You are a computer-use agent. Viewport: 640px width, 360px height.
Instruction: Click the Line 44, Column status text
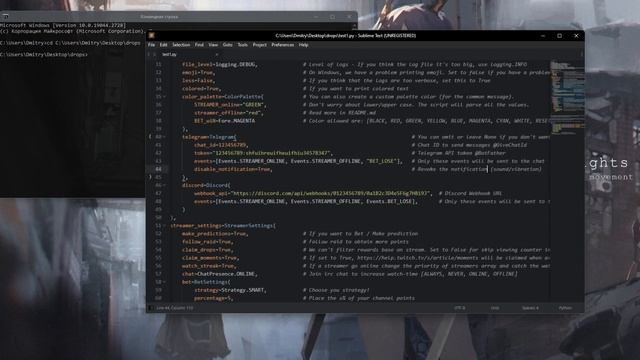click(175, 308)
